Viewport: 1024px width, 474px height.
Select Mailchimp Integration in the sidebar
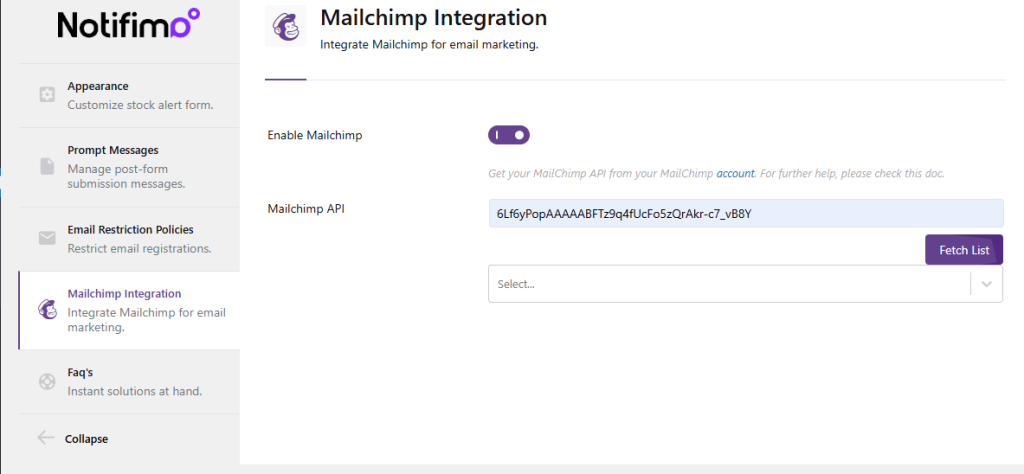tap(129, 310)
